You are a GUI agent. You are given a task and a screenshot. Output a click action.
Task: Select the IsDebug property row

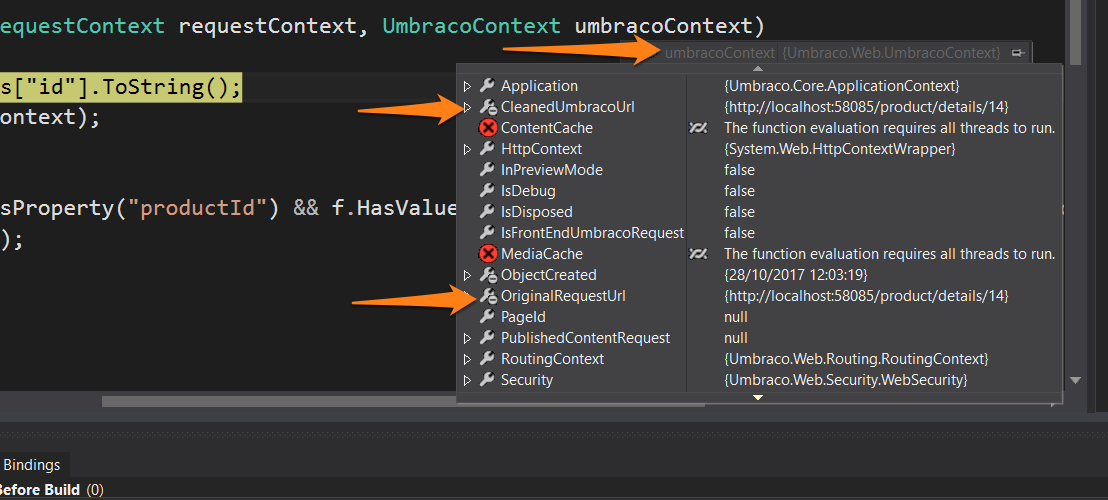click(x=528, y=191)
